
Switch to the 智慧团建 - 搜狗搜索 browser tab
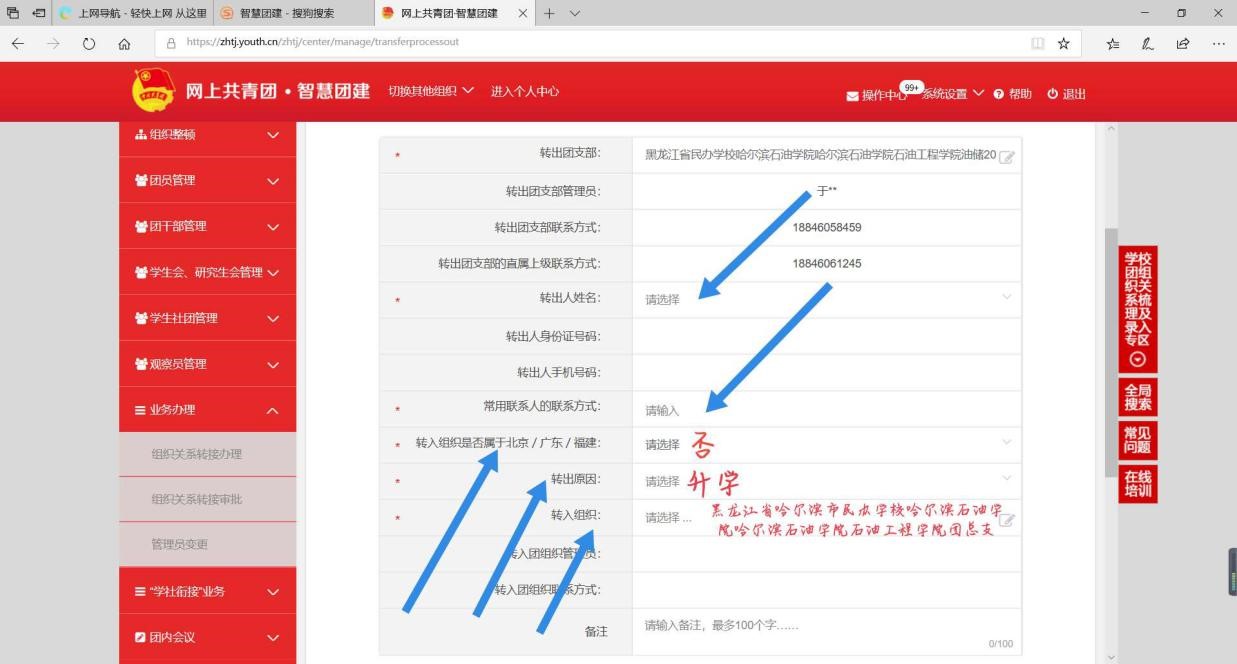click(285, 13)
